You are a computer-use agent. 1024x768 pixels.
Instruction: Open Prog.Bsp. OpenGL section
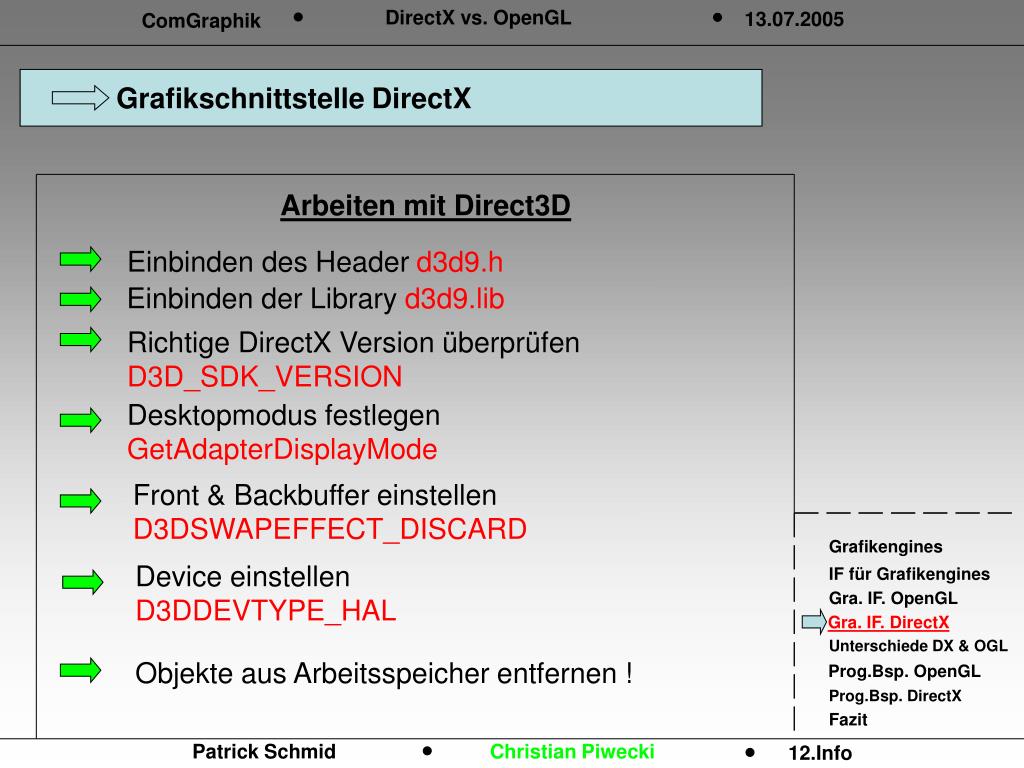pos(904,671)
